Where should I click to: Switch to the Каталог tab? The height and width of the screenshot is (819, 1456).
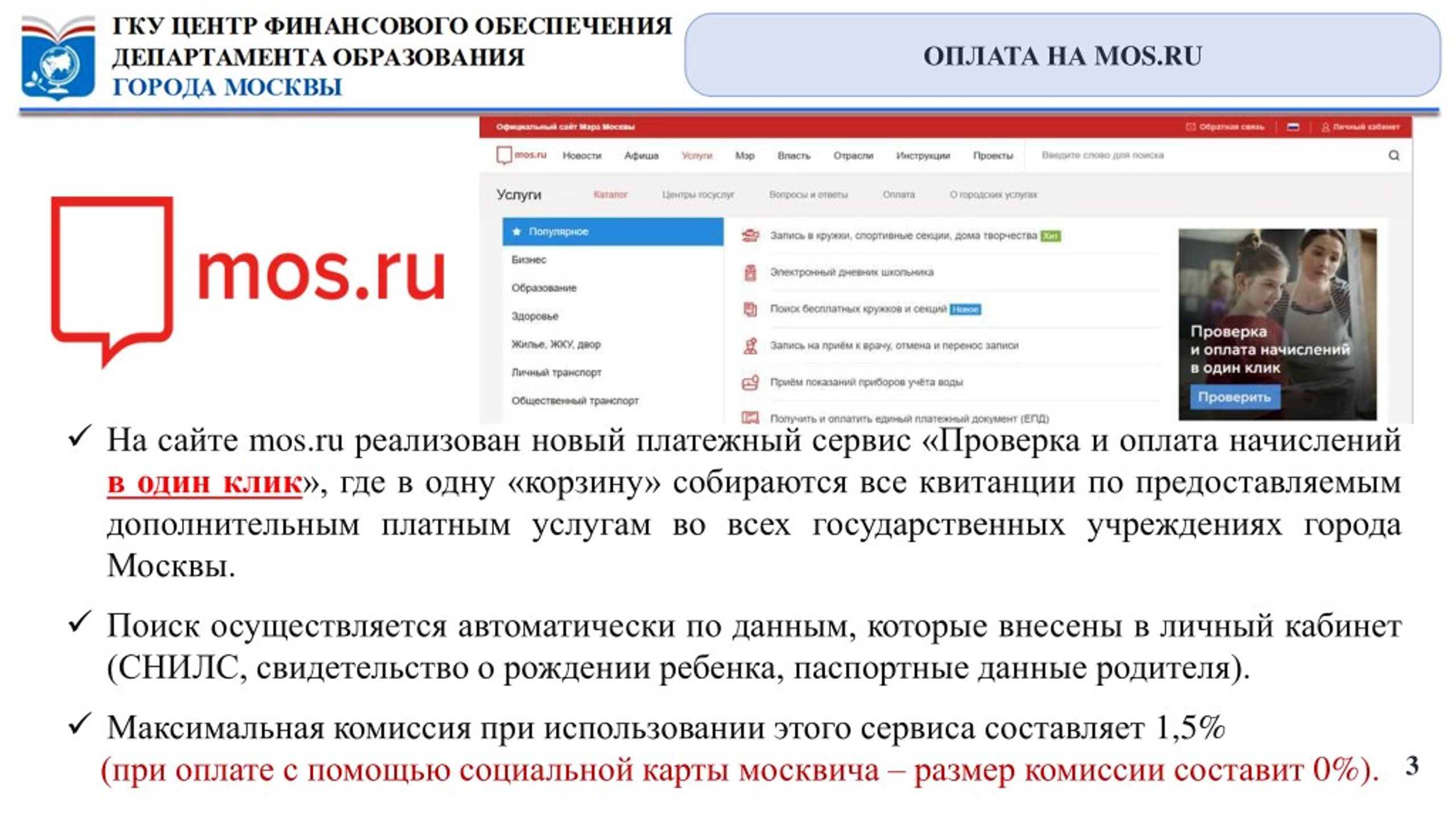tap(610, 195)
